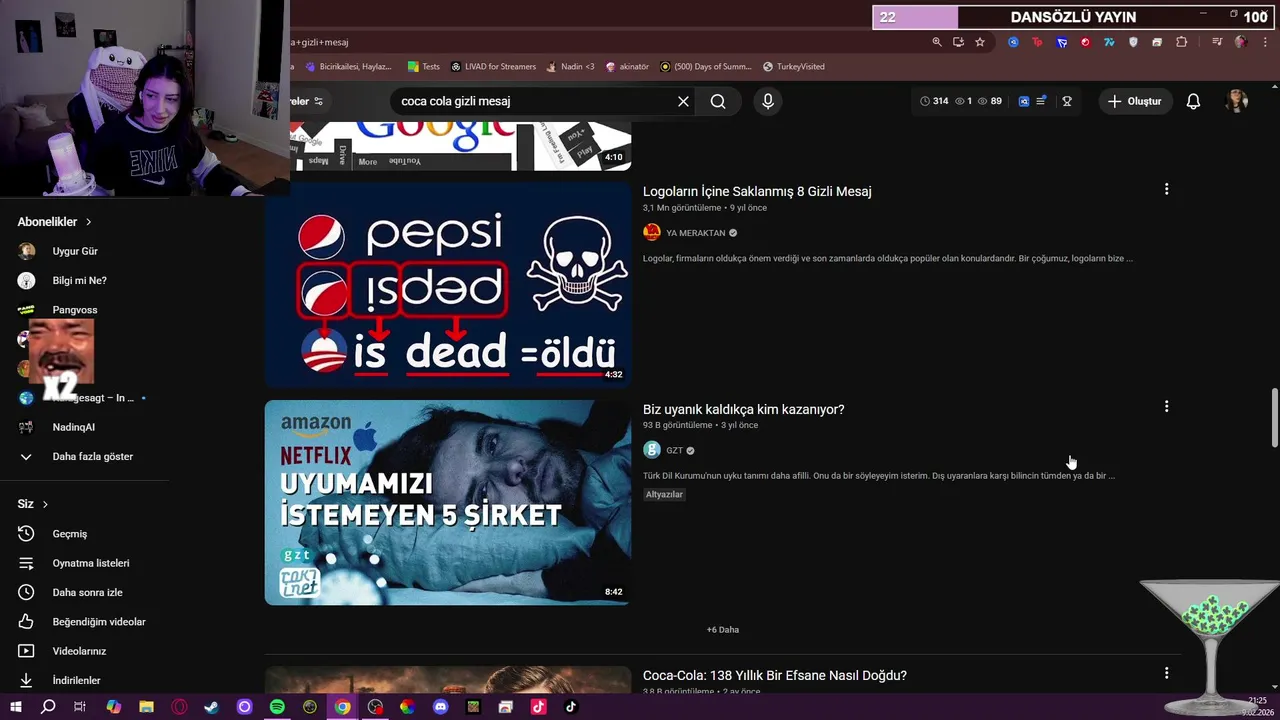This screenshot has width=1280, height=720.
Task: Start voice search with microphone icon
Action: pyautogui.click(x=768, y=101)
